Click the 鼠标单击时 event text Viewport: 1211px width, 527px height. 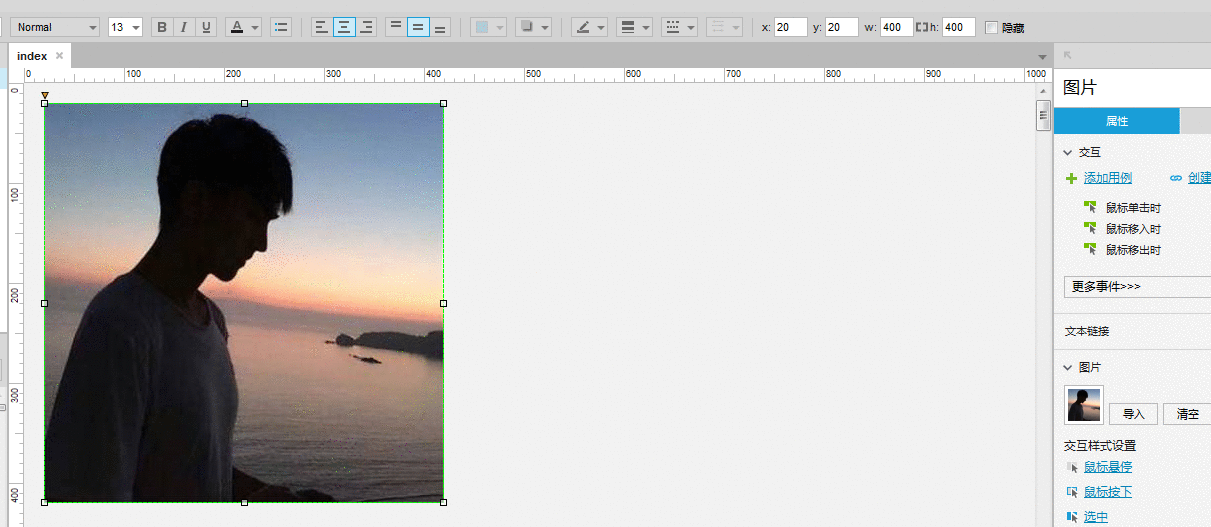click(x=1133, y=208)
